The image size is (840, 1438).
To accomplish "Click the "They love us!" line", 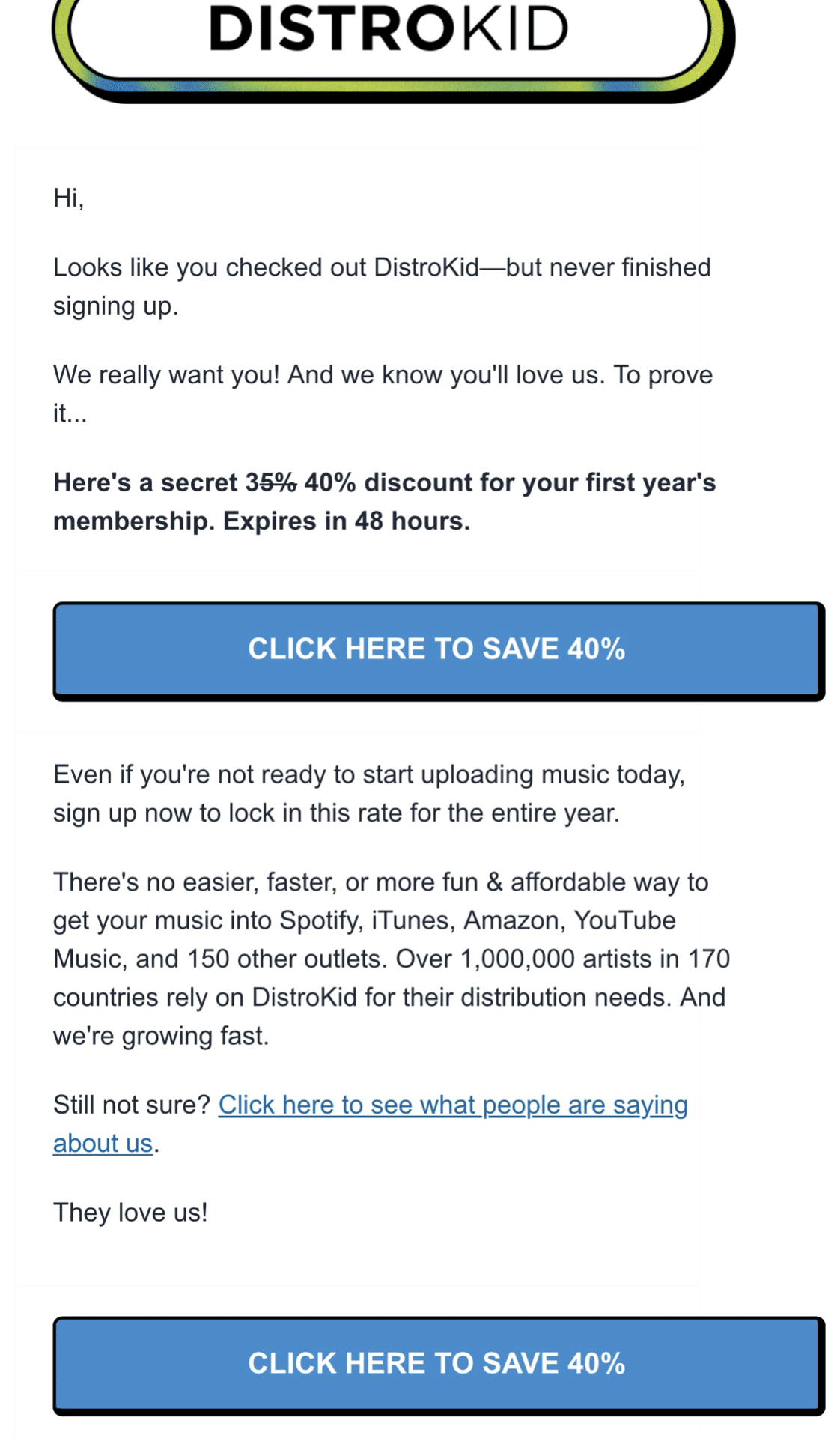I will (130, 1213).
